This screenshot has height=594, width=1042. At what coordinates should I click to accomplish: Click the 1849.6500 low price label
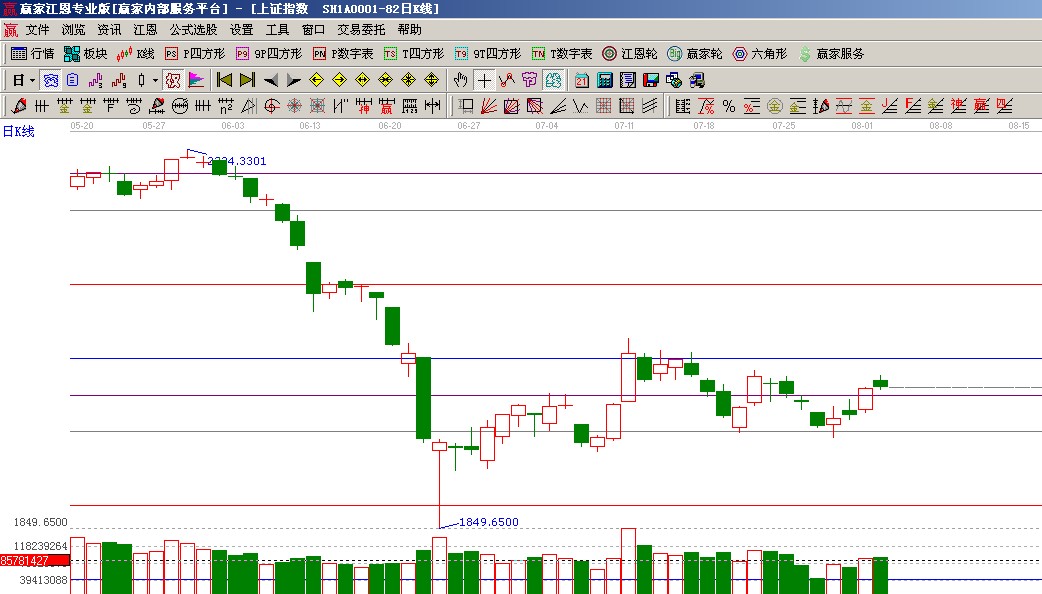488,522
